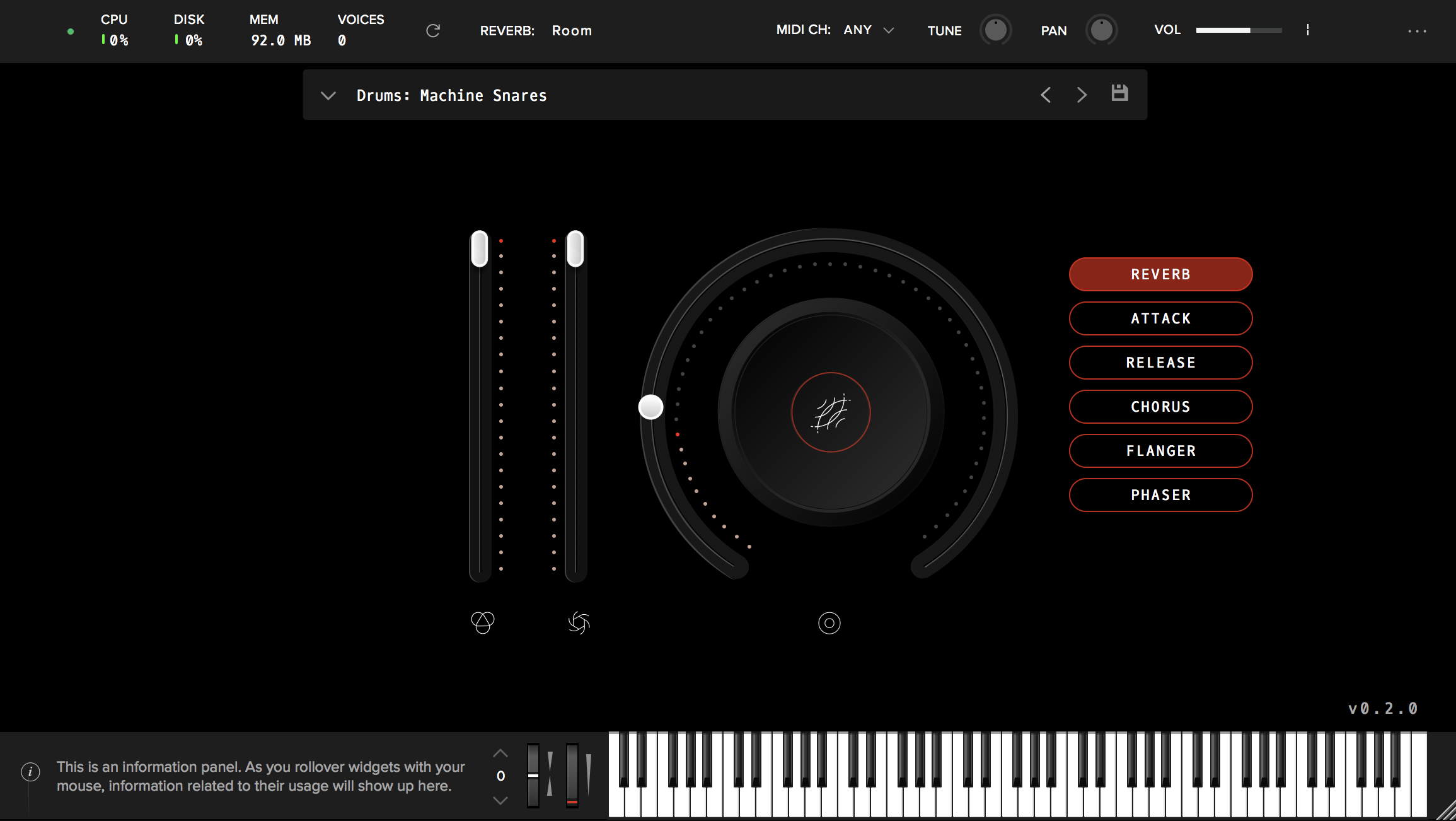Click the dynamics swirl icon below slider
Image resolution: width=1456 pixels, height=821 pixels.
pos(579,623)
